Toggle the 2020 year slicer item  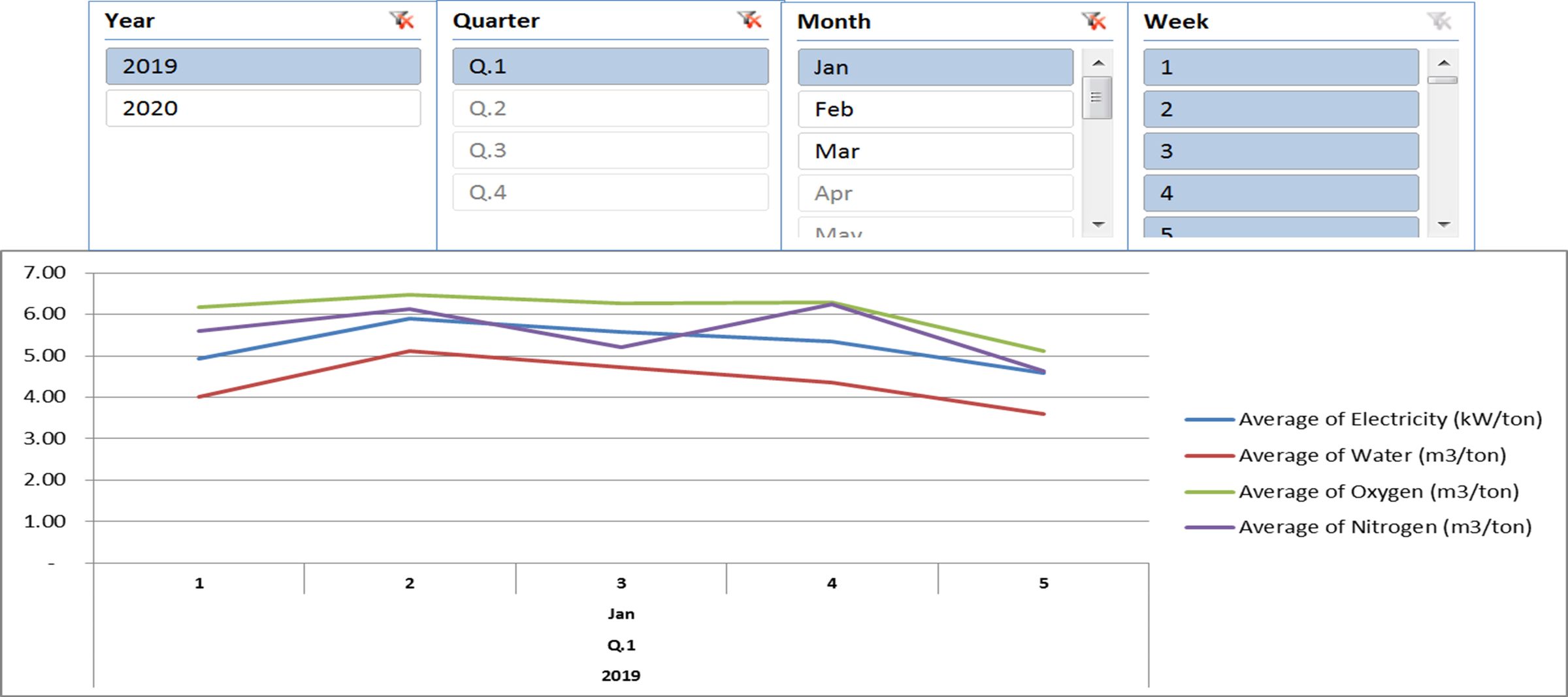[263, 108]
